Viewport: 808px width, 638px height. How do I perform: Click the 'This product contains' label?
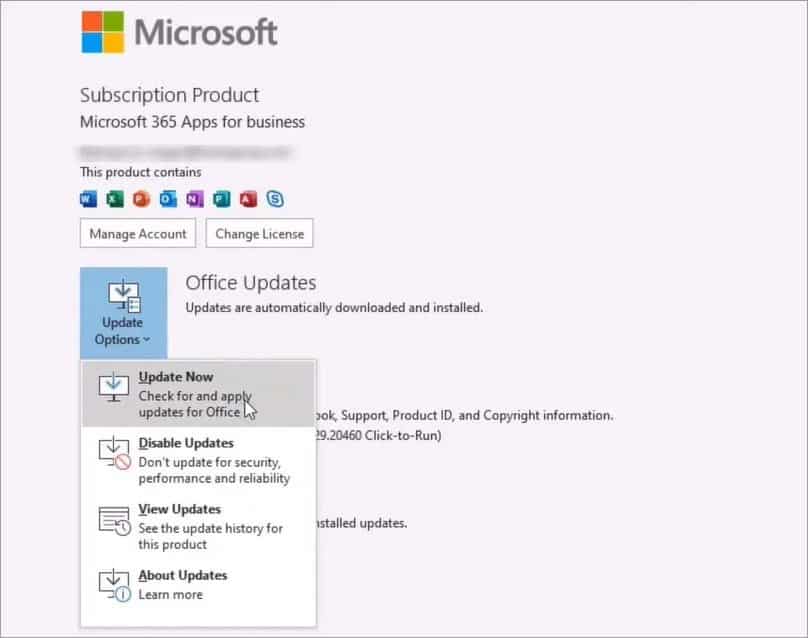click(141, 172)
